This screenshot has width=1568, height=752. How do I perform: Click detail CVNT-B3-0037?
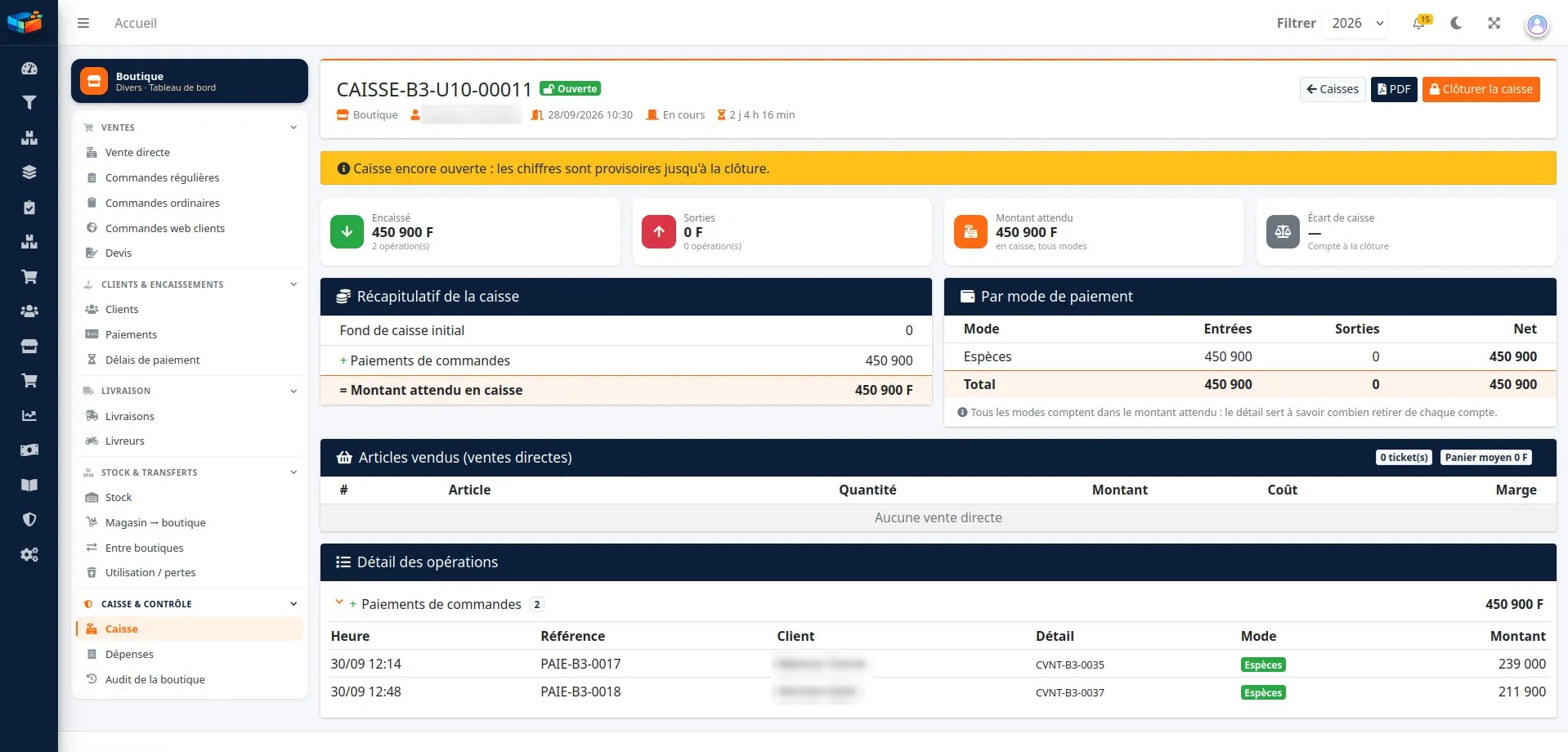(1069, 692)
